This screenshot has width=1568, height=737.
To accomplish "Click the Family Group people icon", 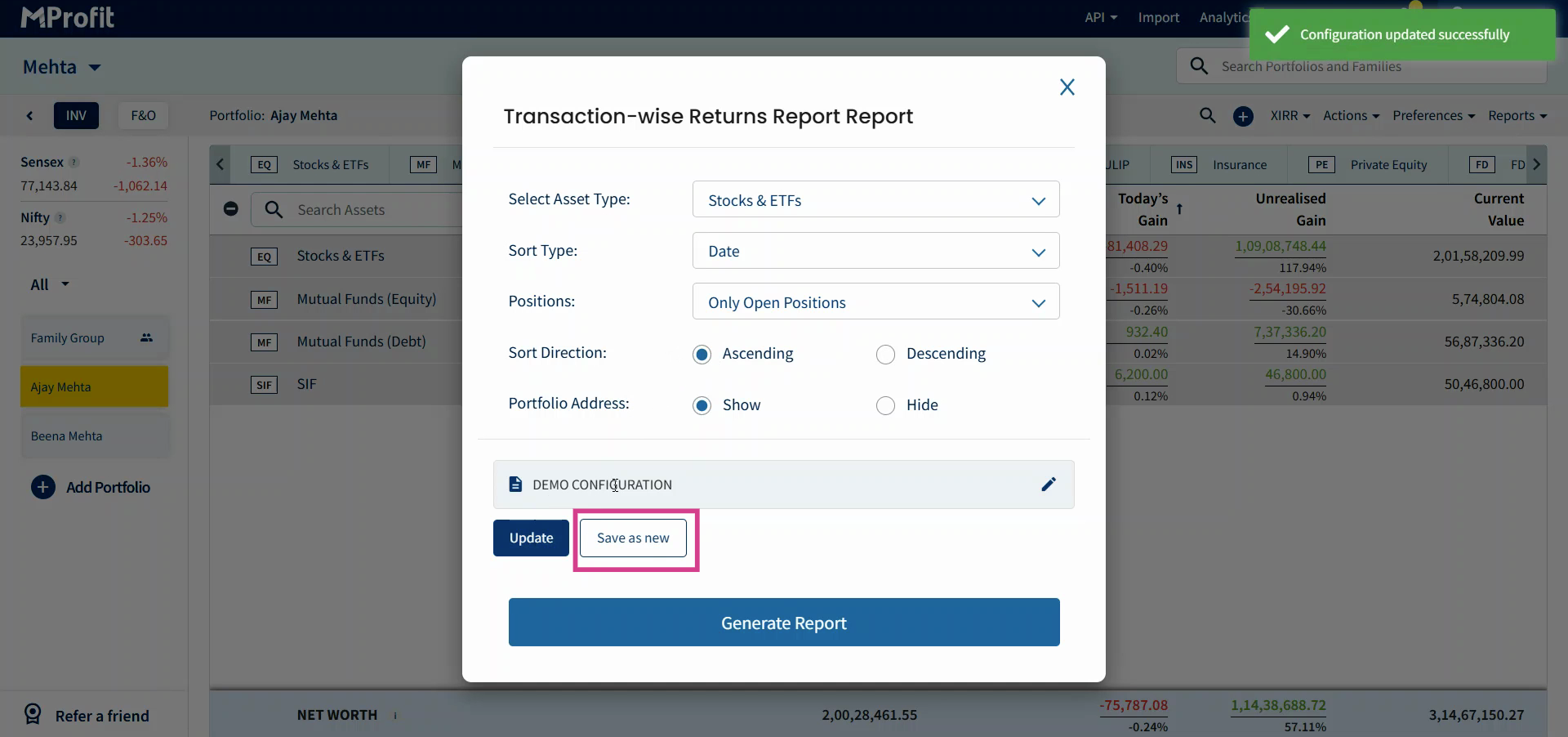I will 146,338.
